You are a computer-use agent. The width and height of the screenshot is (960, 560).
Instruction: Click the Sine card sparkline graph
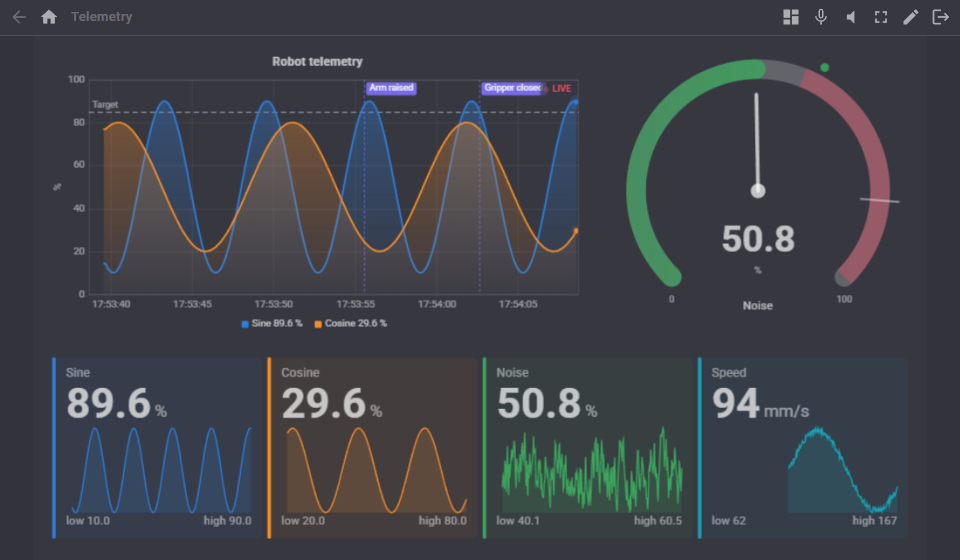pos(161,469)
